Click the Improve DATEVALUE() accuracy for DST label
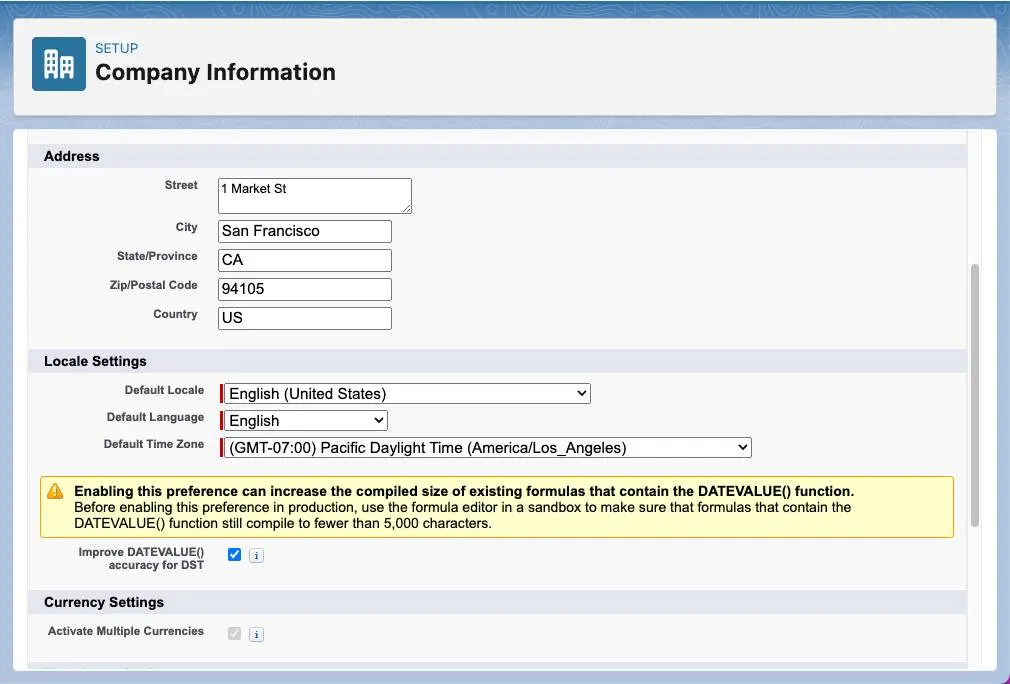 tap(141, 558)
